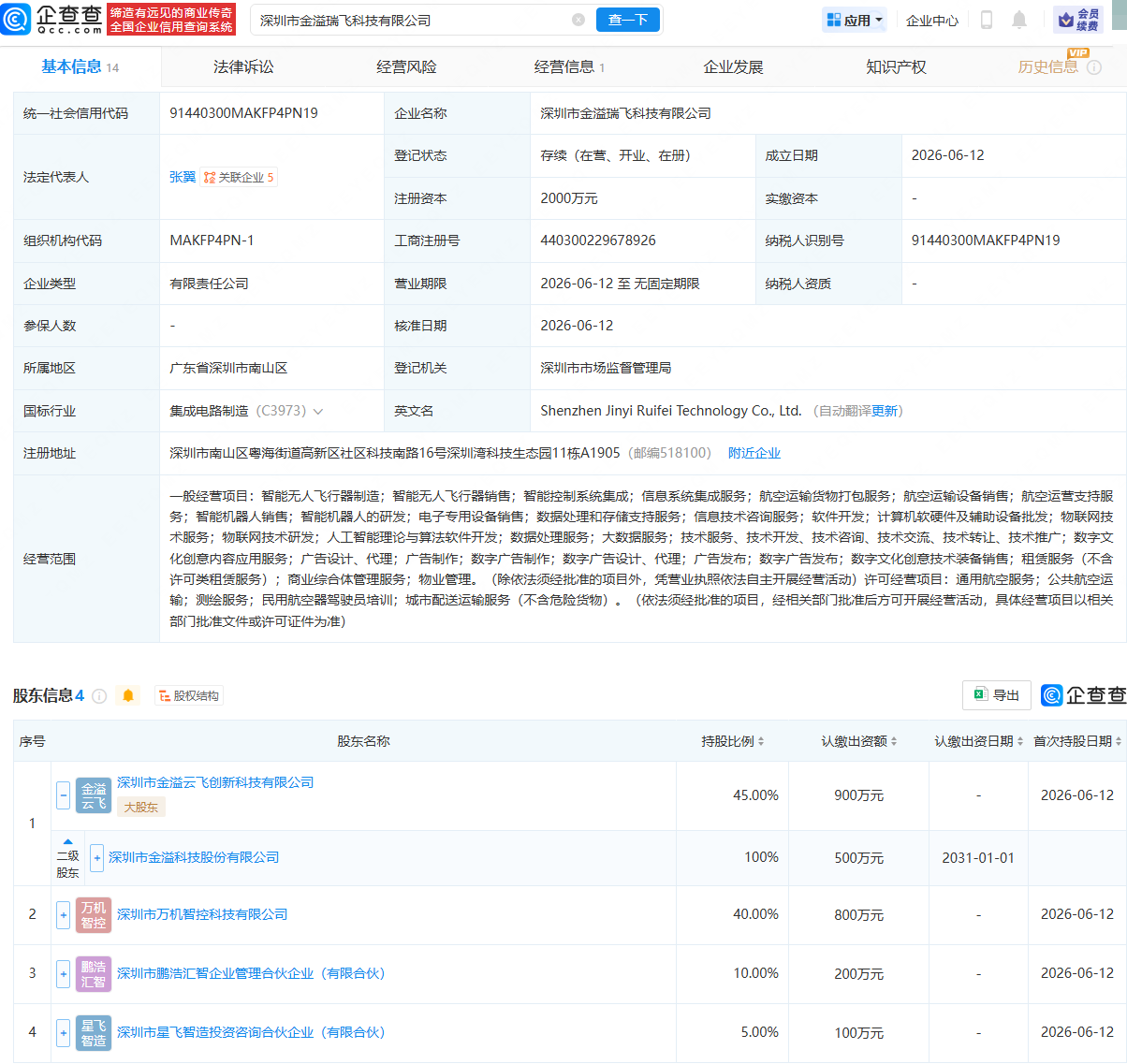Open 深圳市金溢云飞创新科技有限公司 link

[x=215, y=782]
